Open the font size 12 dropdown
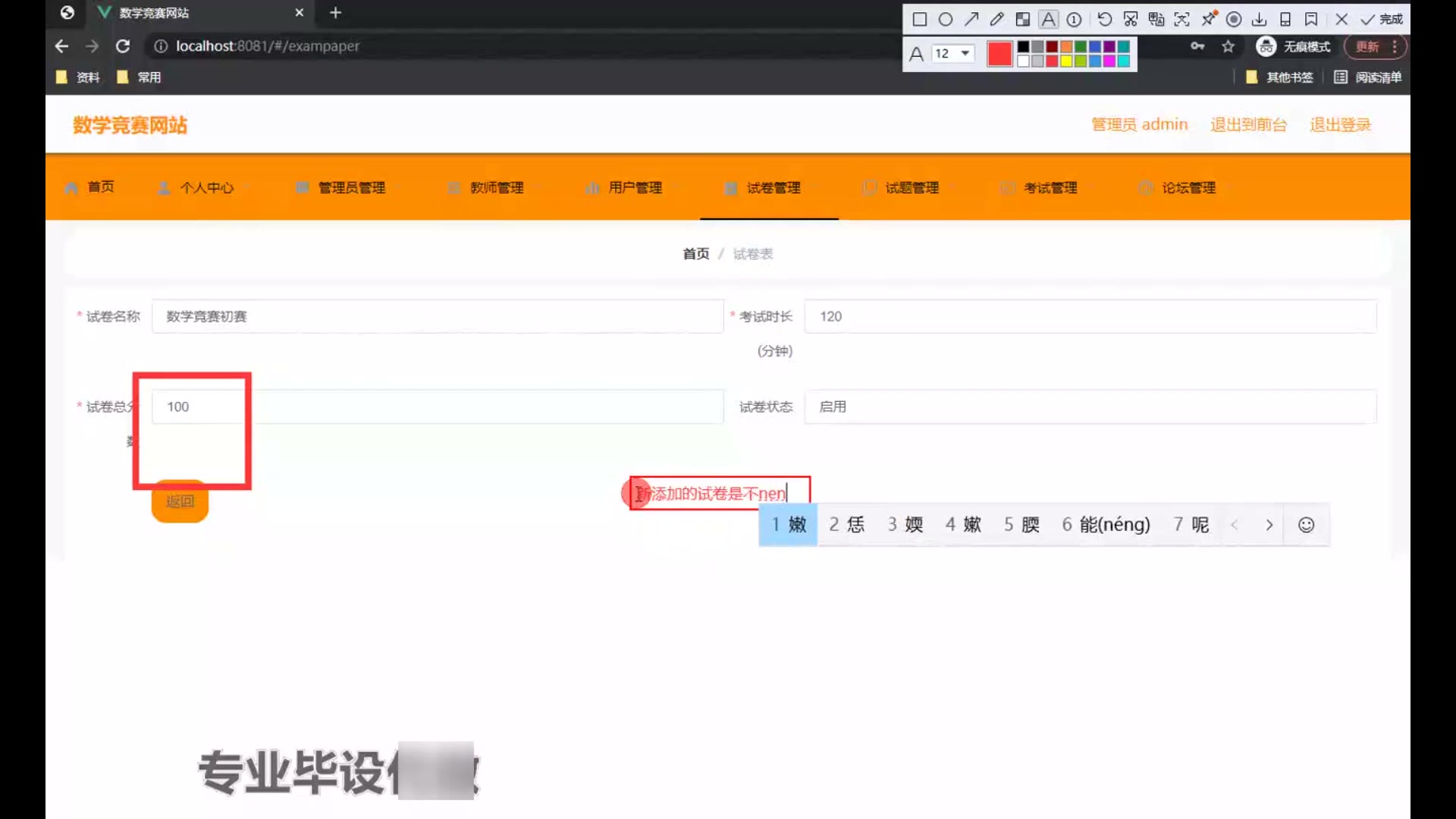The height and width of the screenshot is (819, 1456). pos(952,53)
